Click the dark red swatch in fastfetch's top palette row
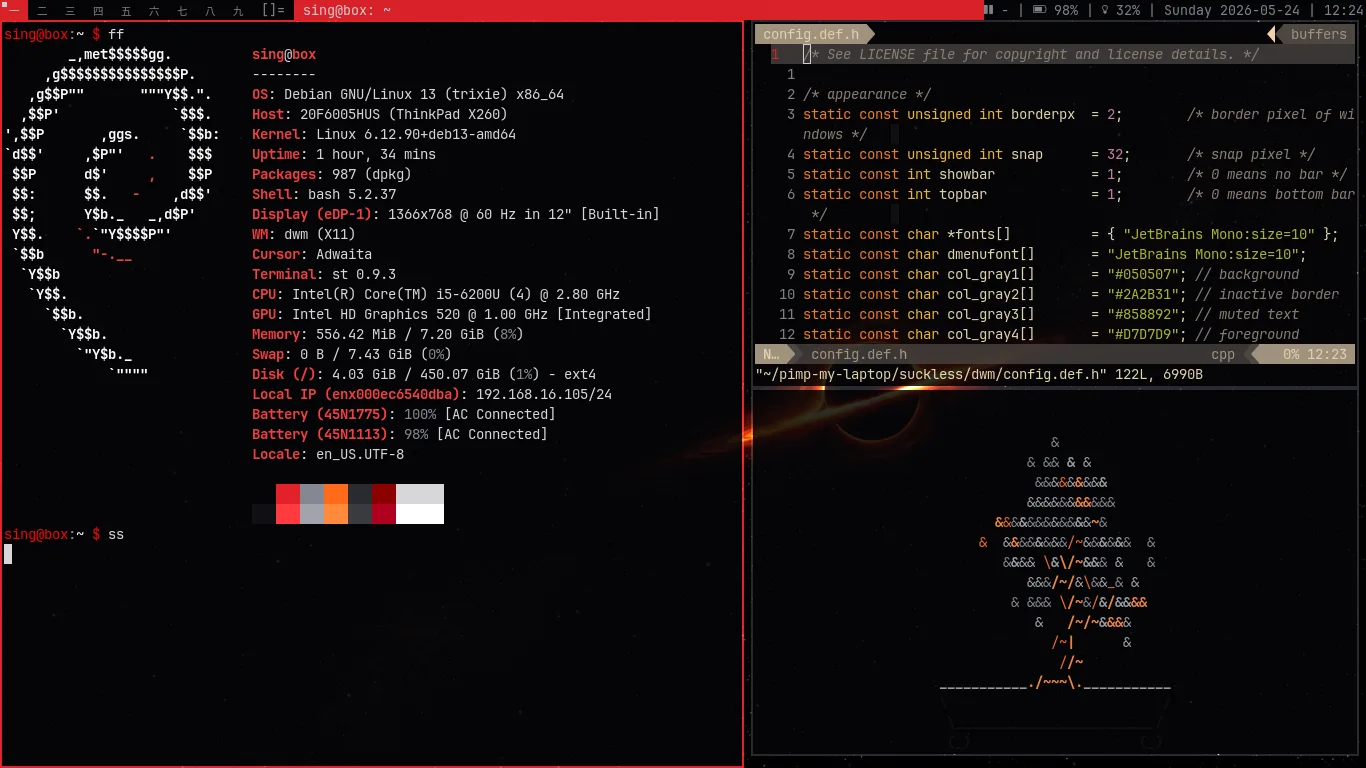1366x768 pixels. 384,494
